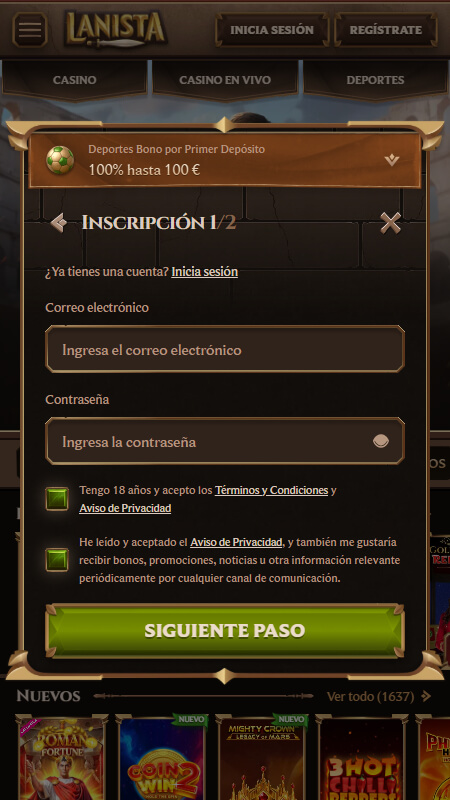The width and height of the screenshot is (450, 800).
Task: Toggle the 18 años terms checkbox
Action: coord(57,499)
